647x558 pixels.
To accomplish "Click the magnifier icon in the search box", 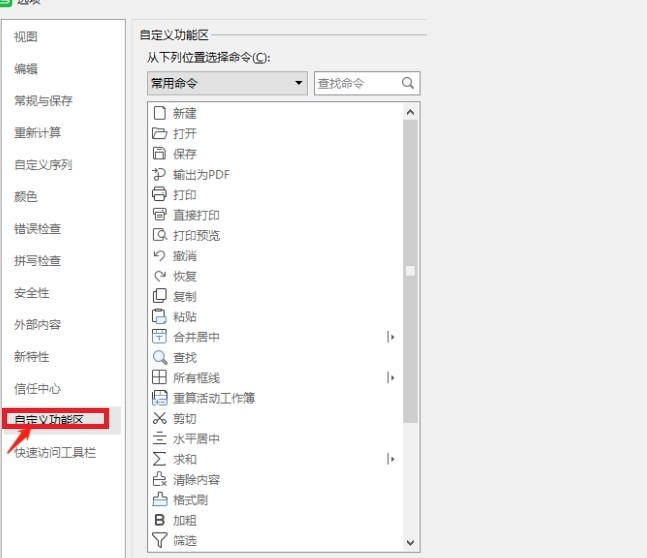I will (408, 84).
